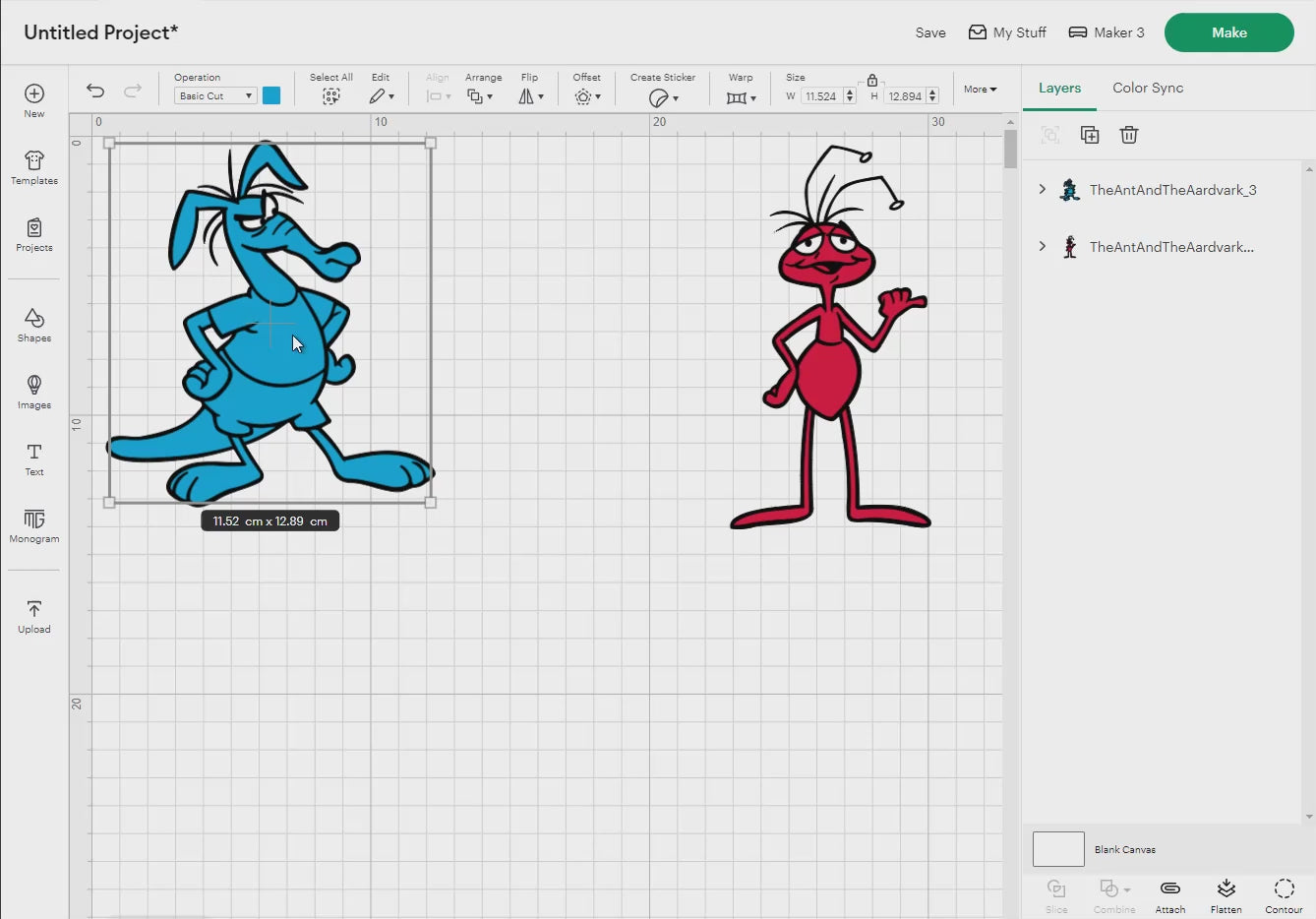Click the top-left selection handle
This screenshot has height=919, width=1316.
109,143
